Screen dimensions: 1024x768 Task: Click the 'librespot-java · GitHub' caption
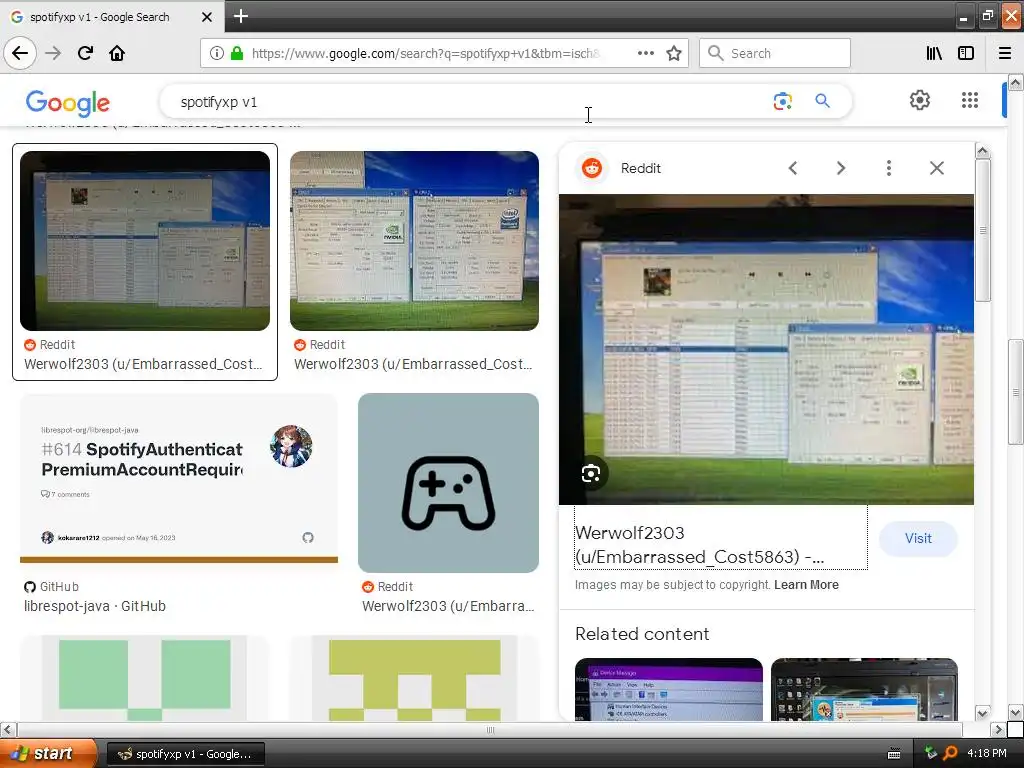tap(95, 607)
